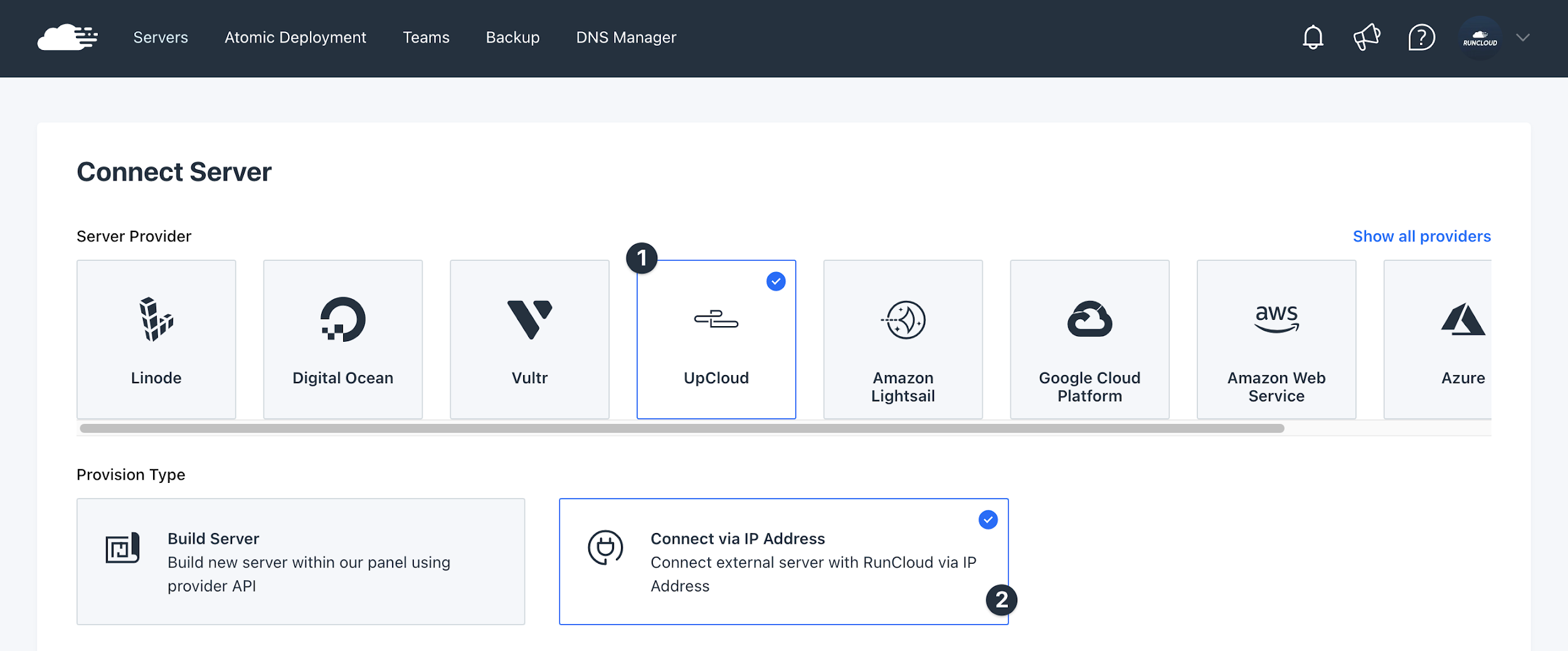Click the UpCloud provider icon

click(x=716, y=319)
